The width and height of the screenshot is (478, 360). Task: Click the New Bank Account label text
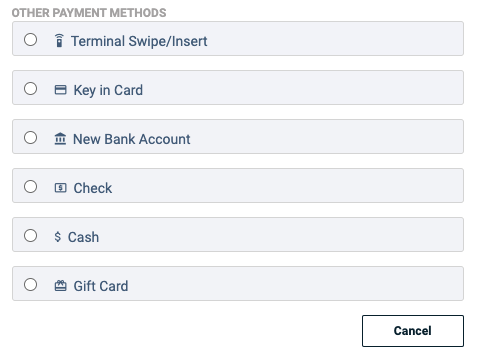132,139
